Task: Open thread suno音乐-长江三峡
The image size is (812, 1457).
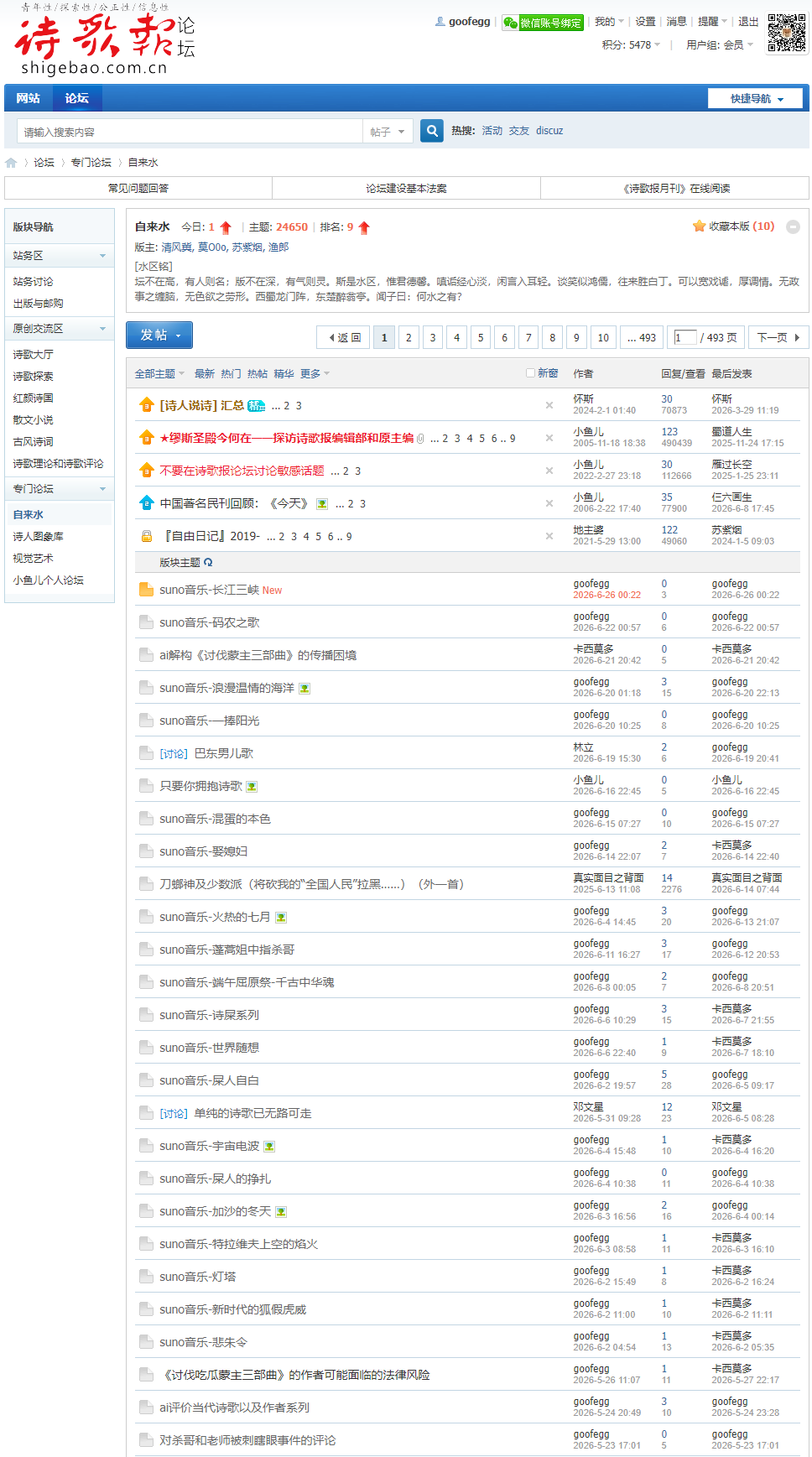Action: pos(209,591)
